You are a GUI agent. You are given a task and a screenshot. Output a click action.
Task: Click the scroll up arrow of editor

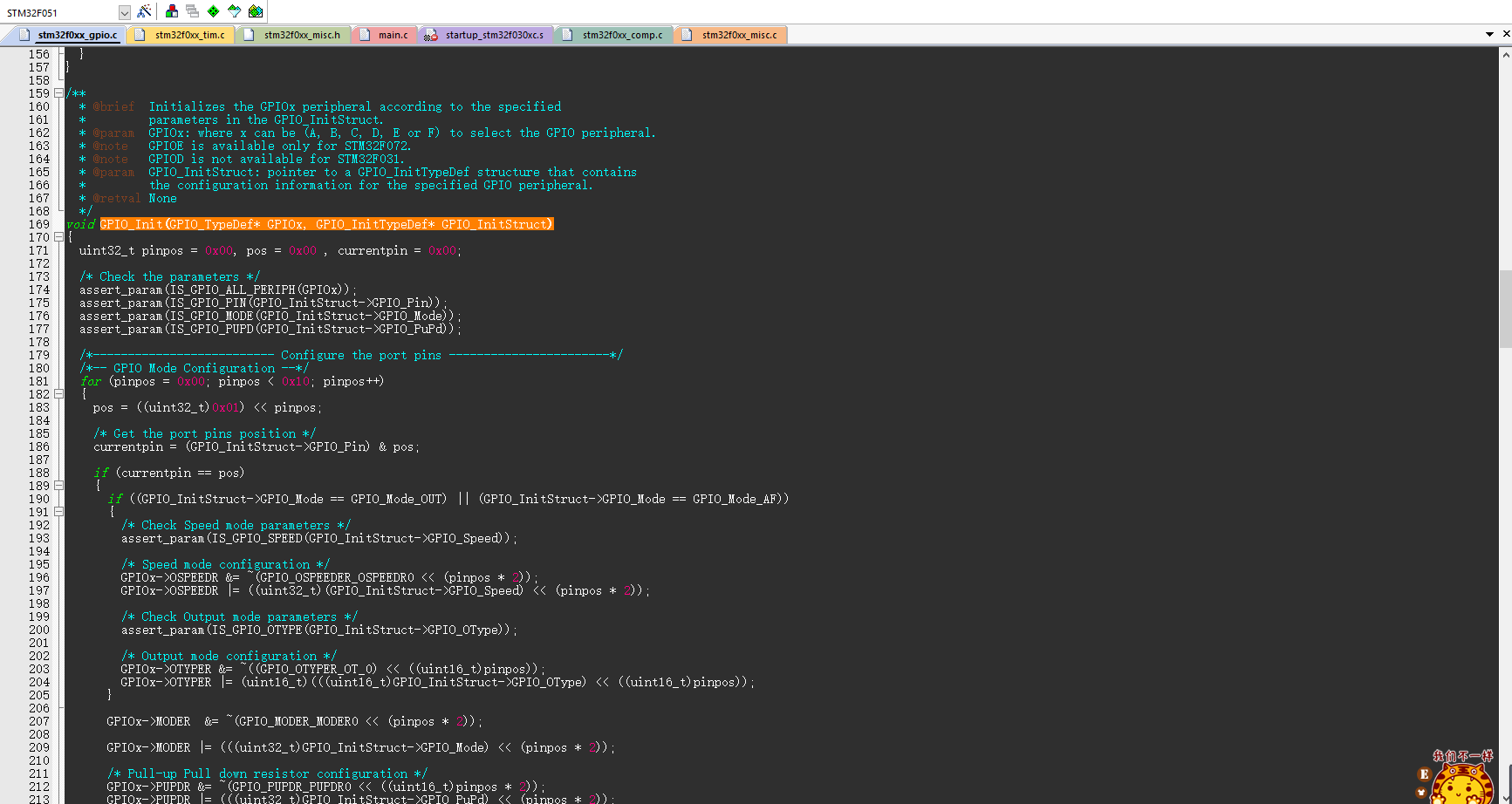[x=1505, y=53]
